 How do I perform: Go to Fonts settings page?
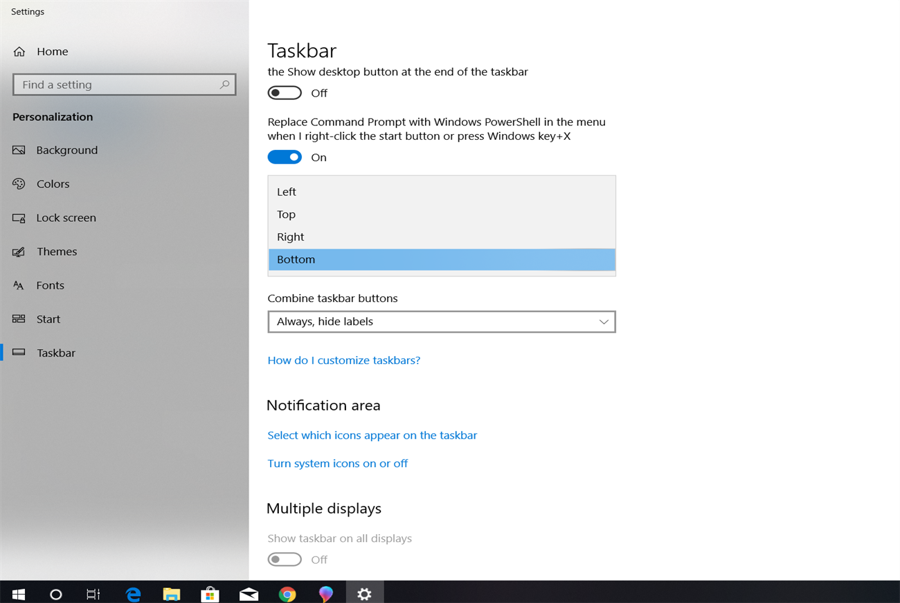point(50,285)
